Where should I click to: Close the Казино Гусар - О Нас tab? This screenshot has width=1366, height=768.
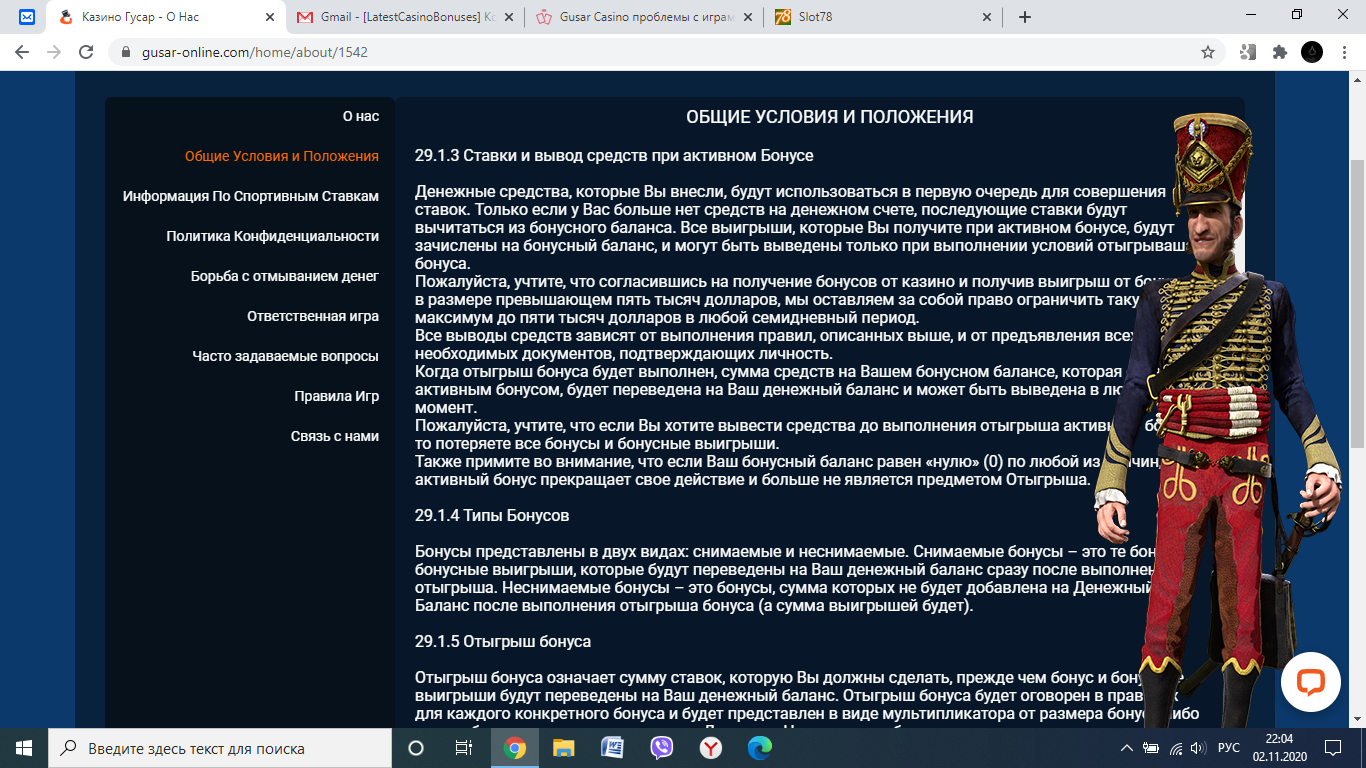click(270, 17)
